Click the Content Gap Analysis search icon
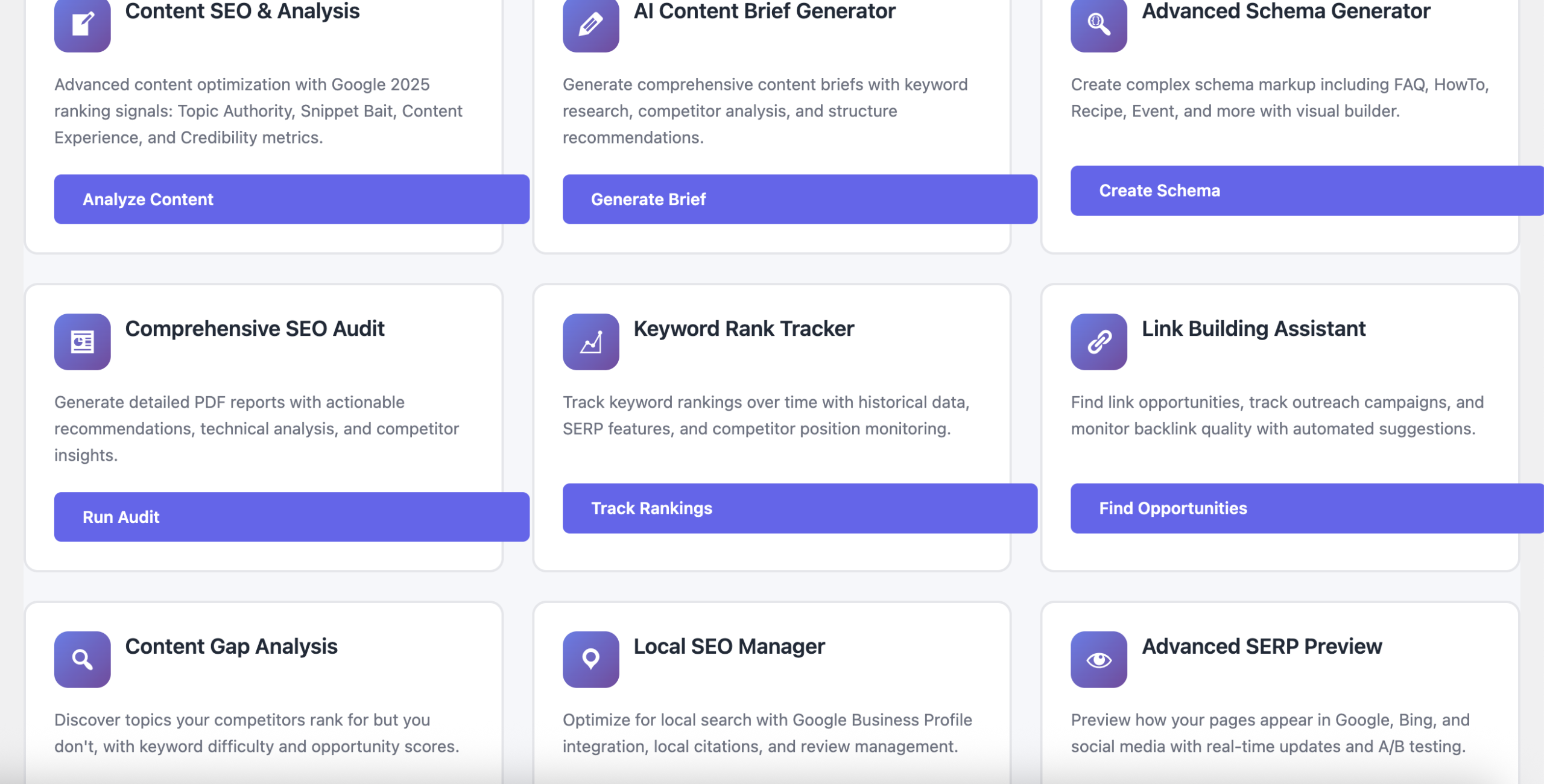 click(x=82, y=659)
